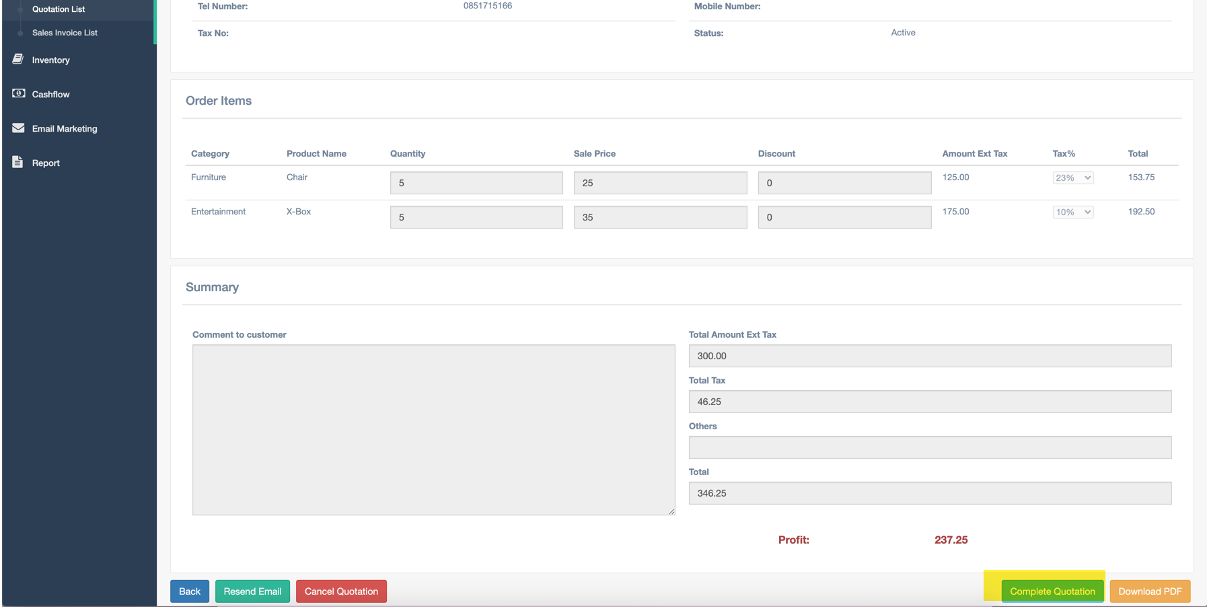Click the Complete Quotation button
1208x608 pixels.
pos(1052,592)
